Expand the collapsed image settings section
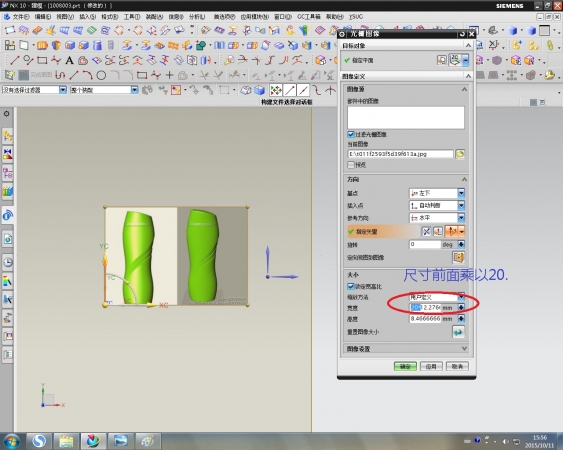Screen dimensions: 563x450 click(x=406, y=349)
